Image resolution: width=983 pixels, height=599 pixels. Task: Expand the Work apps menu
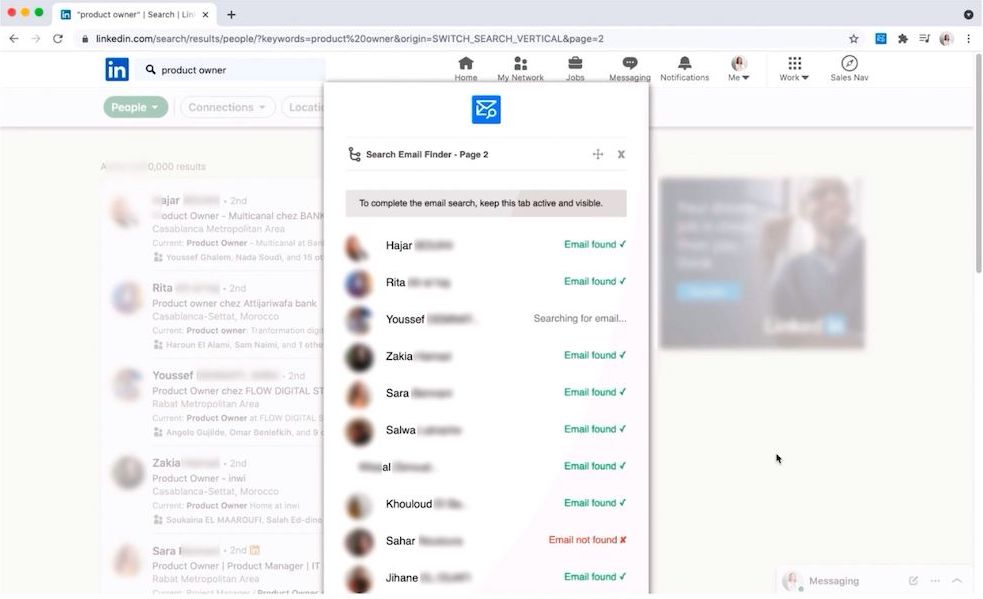coord(794,69)
